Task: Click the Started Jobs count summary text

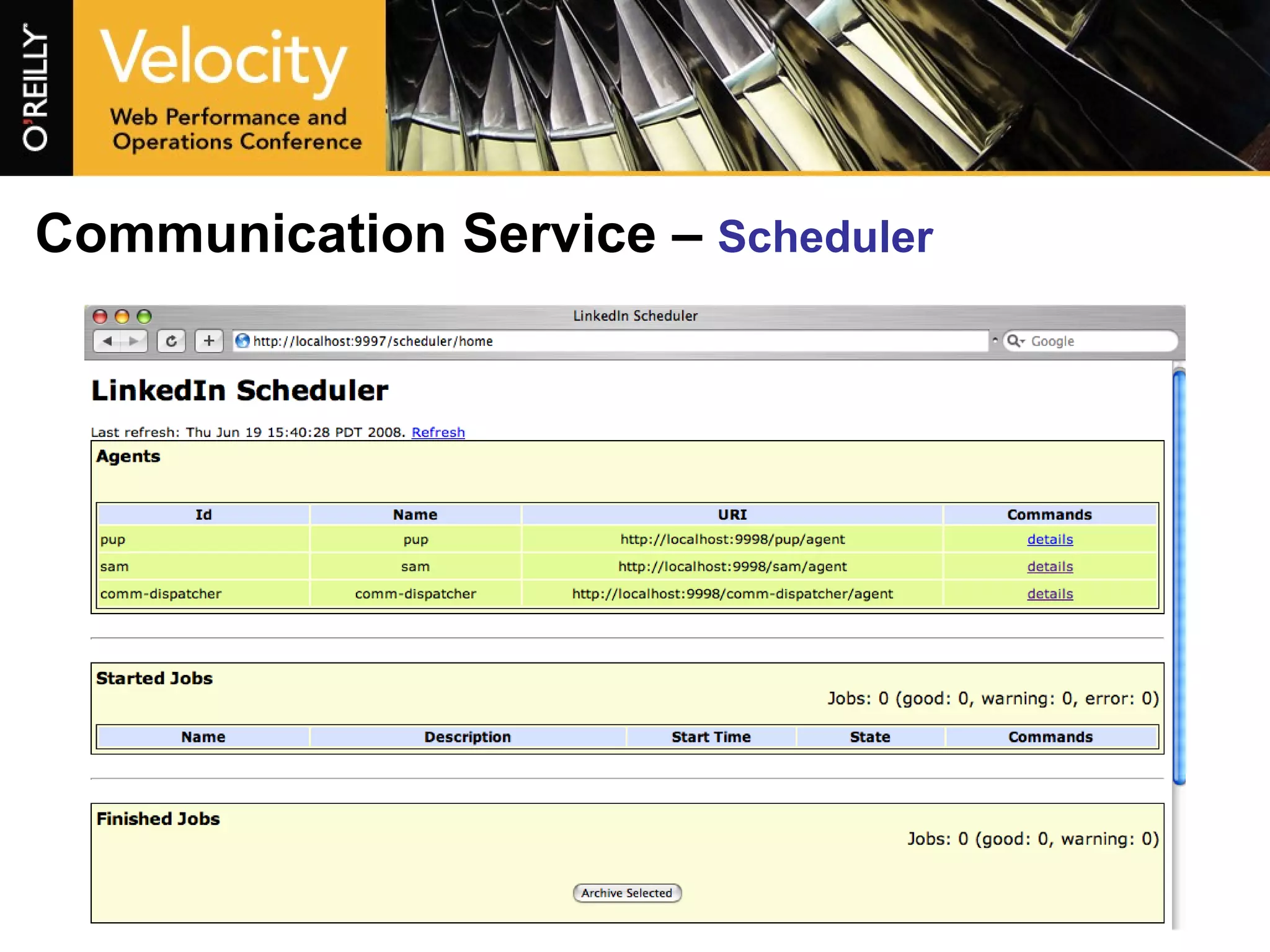Action: [993, 699]
